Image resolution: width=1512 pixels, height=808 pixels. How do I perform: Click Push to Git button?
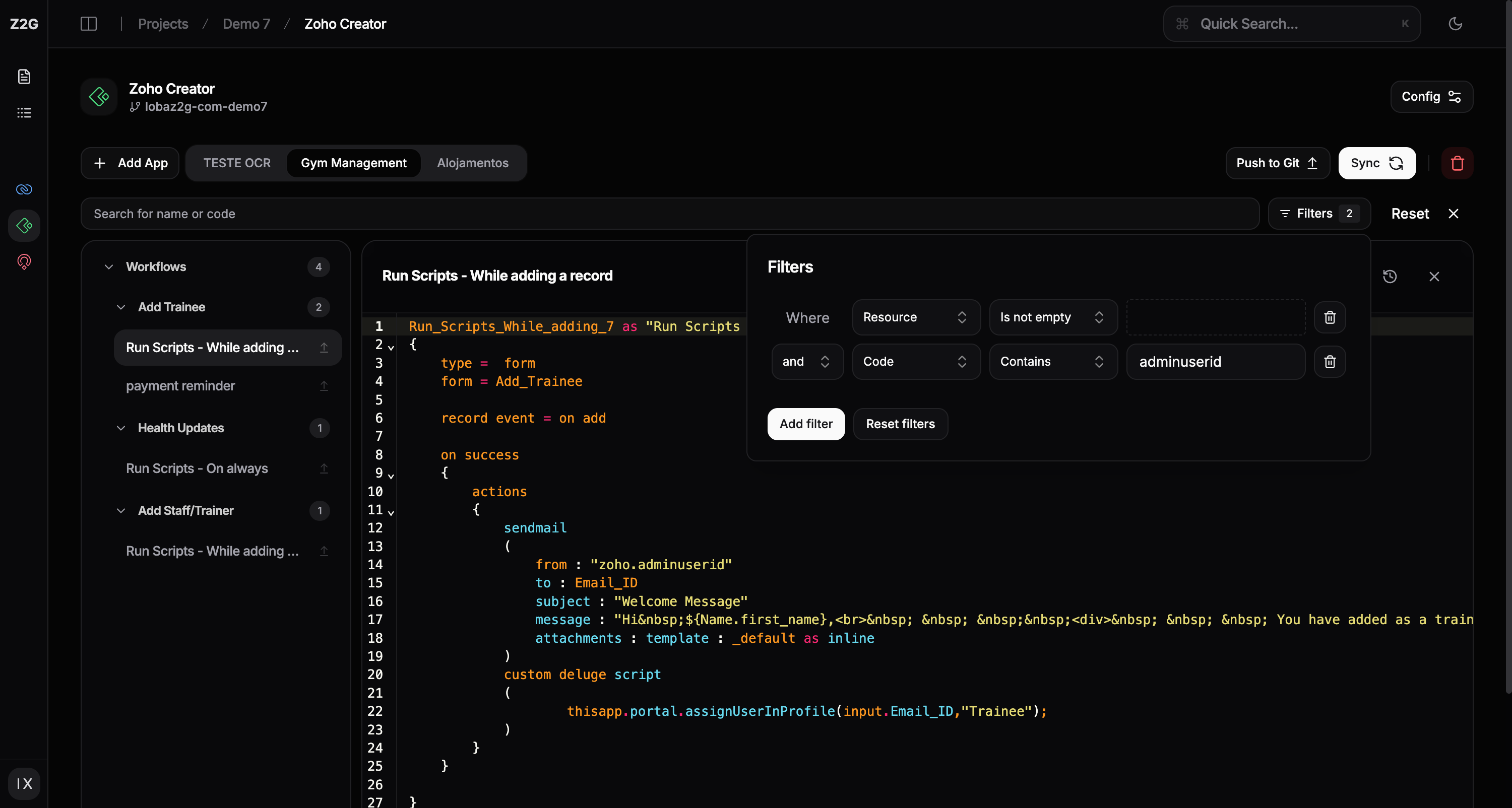point(1277,163)
